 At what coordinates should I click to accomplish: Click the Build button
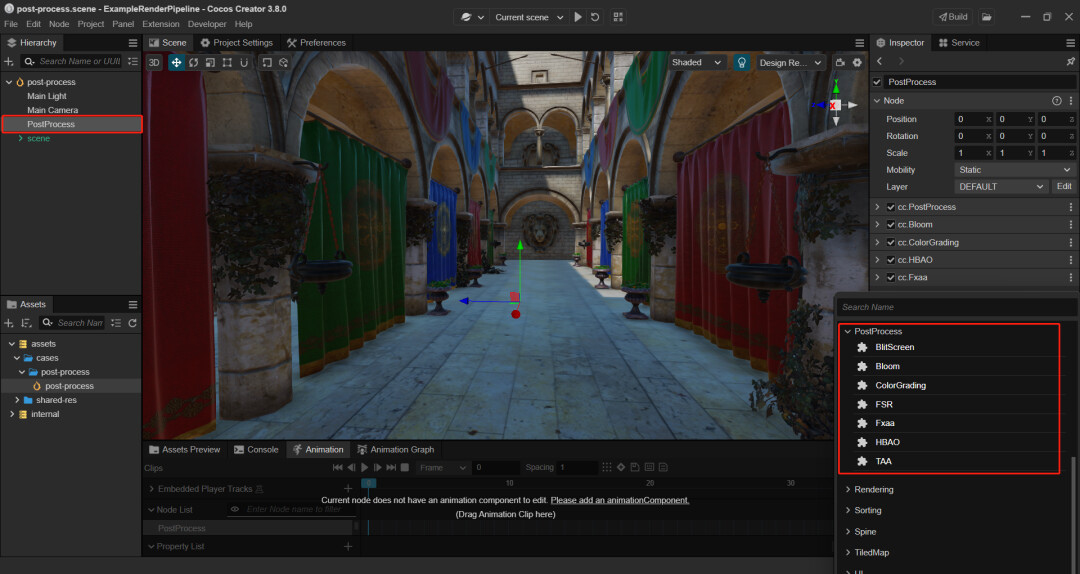coord(951,17)
